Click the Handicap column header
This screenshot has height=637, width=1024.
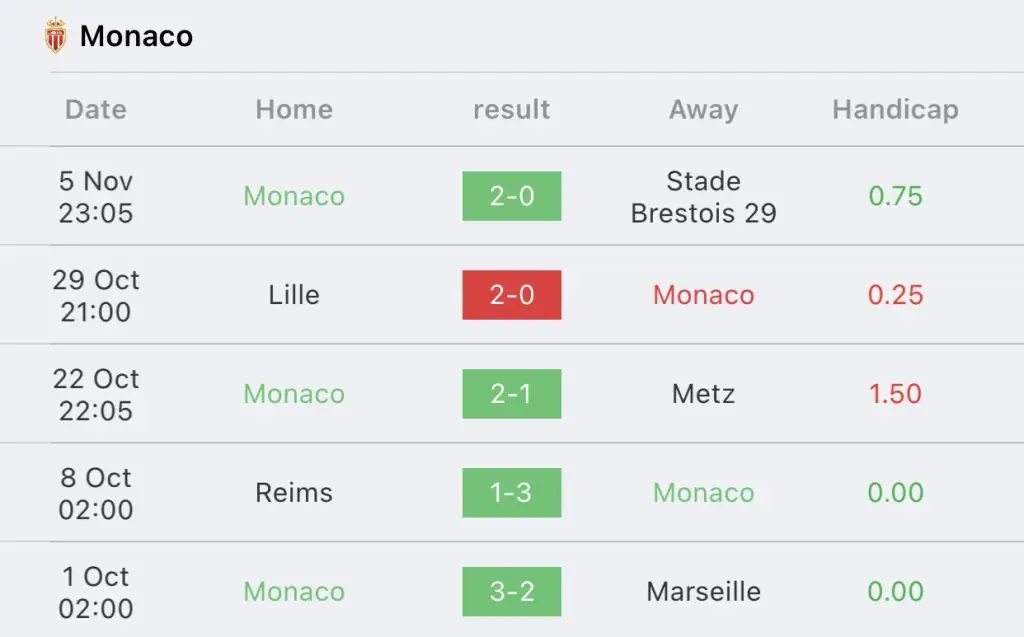coord(895,110)
